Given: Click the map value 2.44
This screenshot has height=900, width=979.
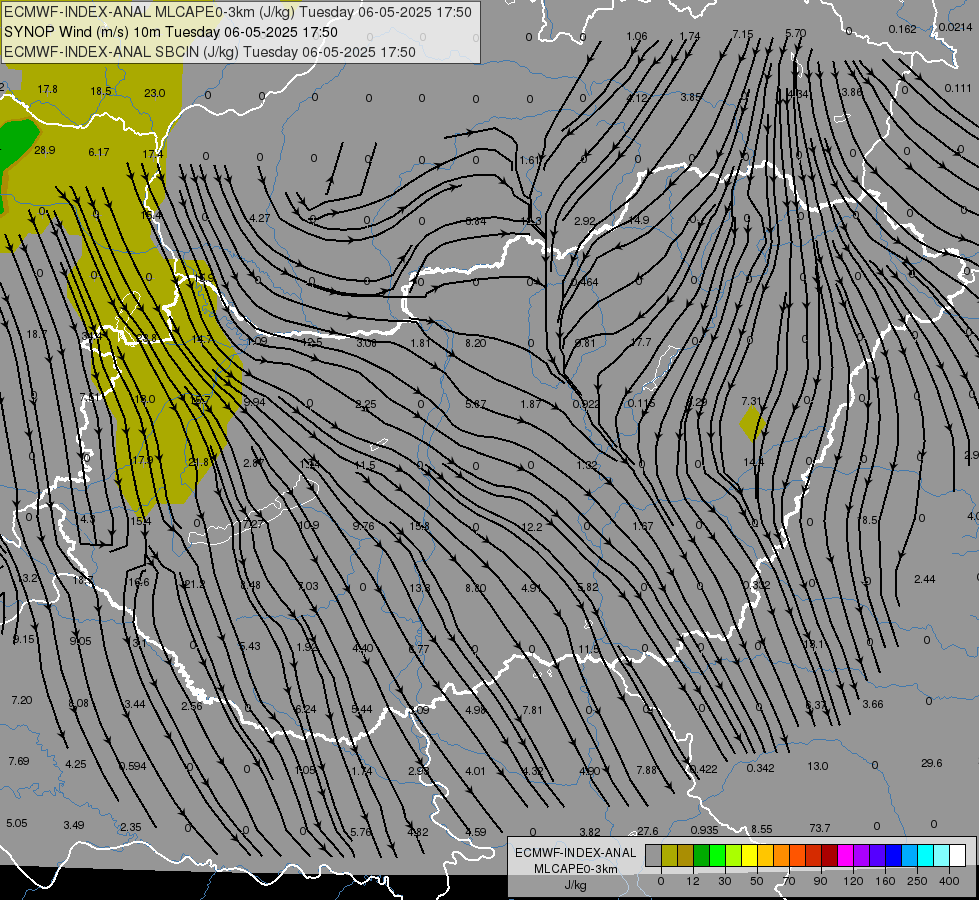Looking at the screenshot, I should [924, 579].
